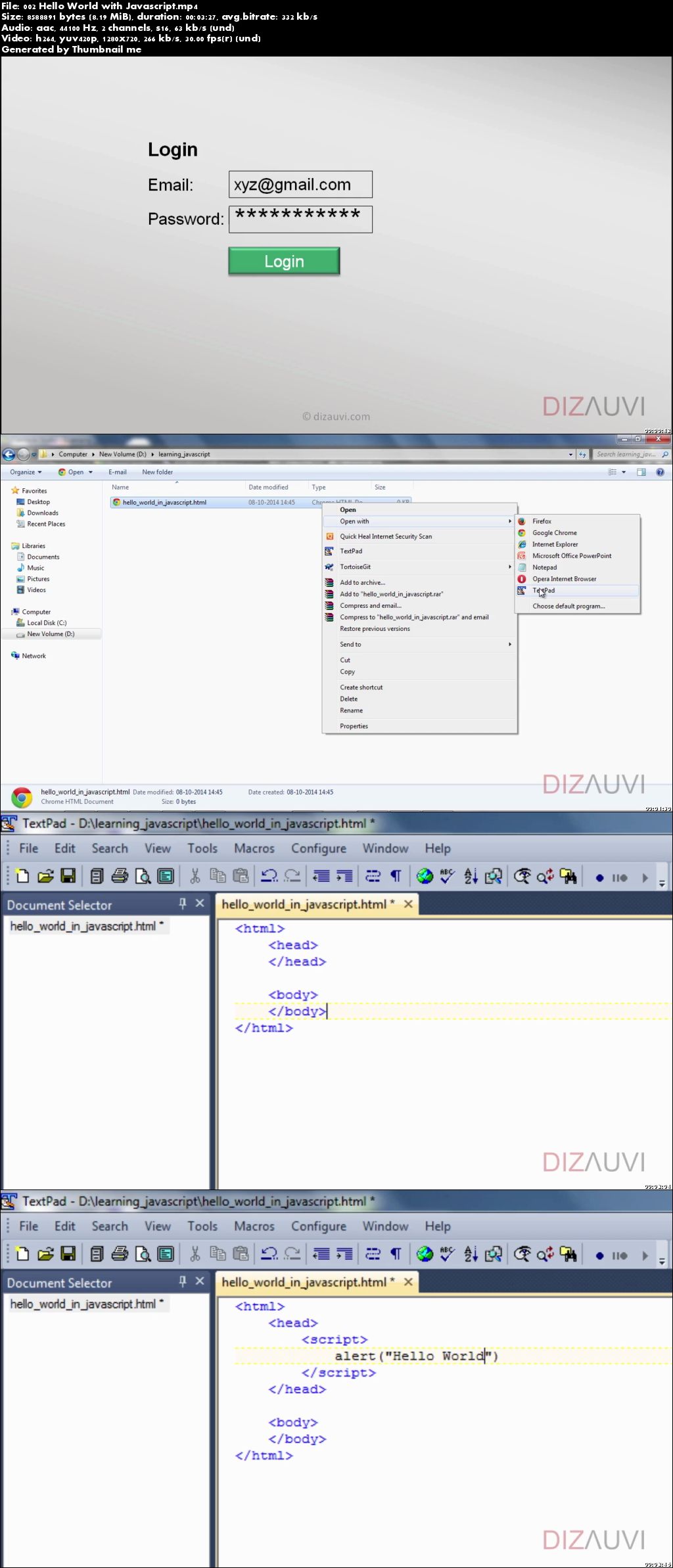Select hello_world_in_javascript.html in alert-code Document Selector
This screenshot has height=1568, width=673.
point(87,1304)
